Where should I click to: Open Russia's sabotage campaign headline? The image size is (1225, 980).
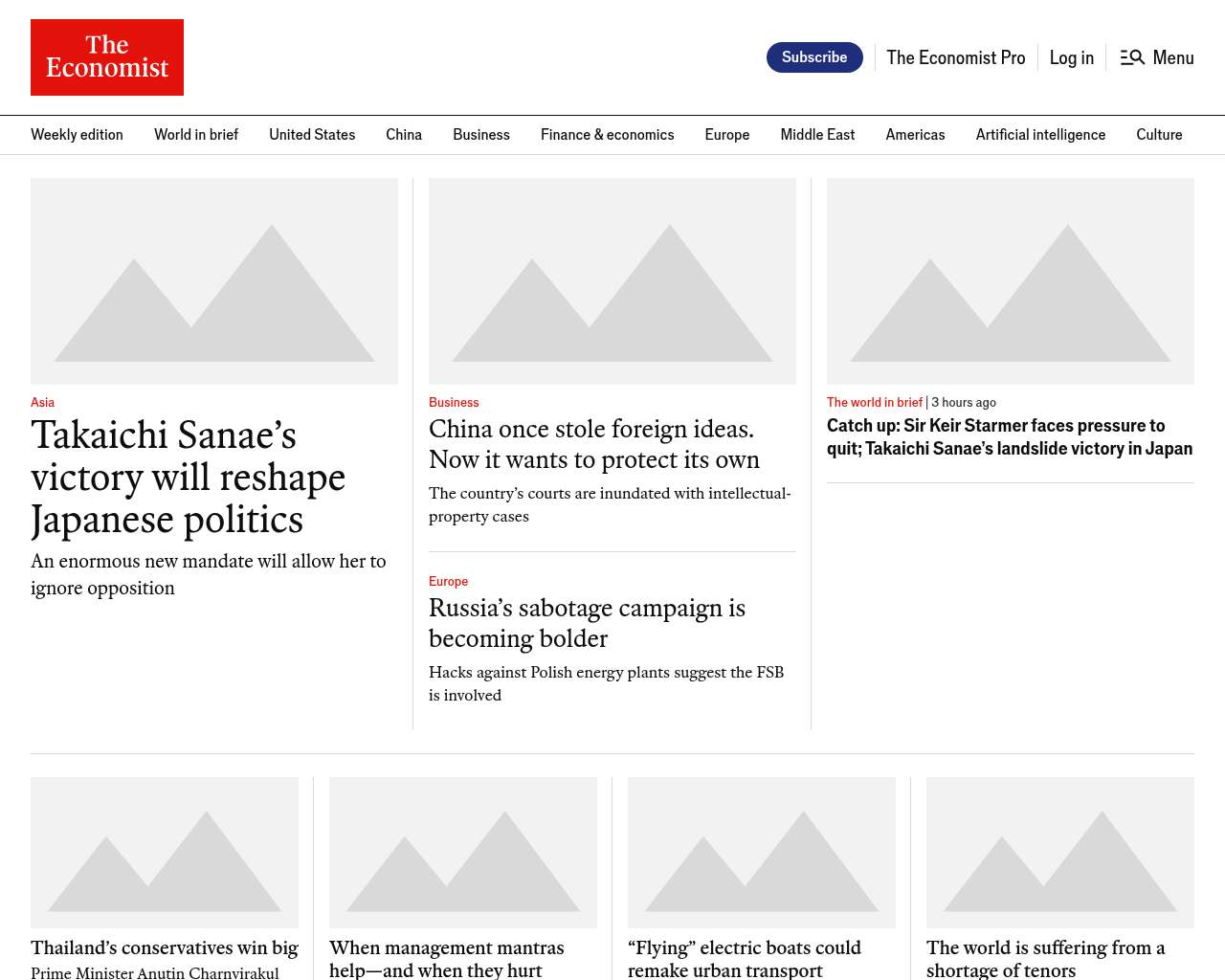point(587,623)
